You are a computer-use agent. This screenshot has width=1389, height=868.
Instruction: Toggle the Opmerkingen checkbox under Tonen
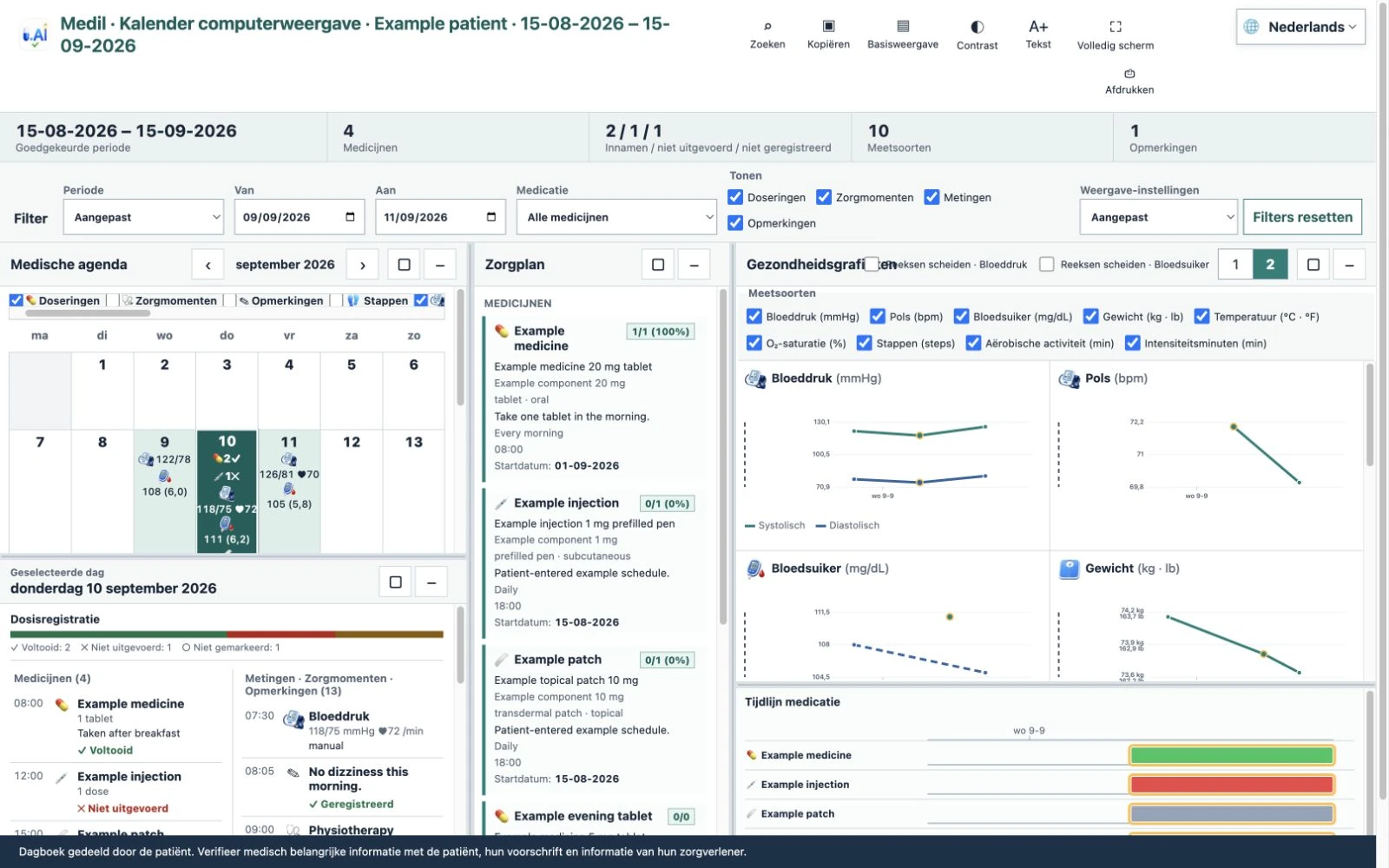point(735,223)
